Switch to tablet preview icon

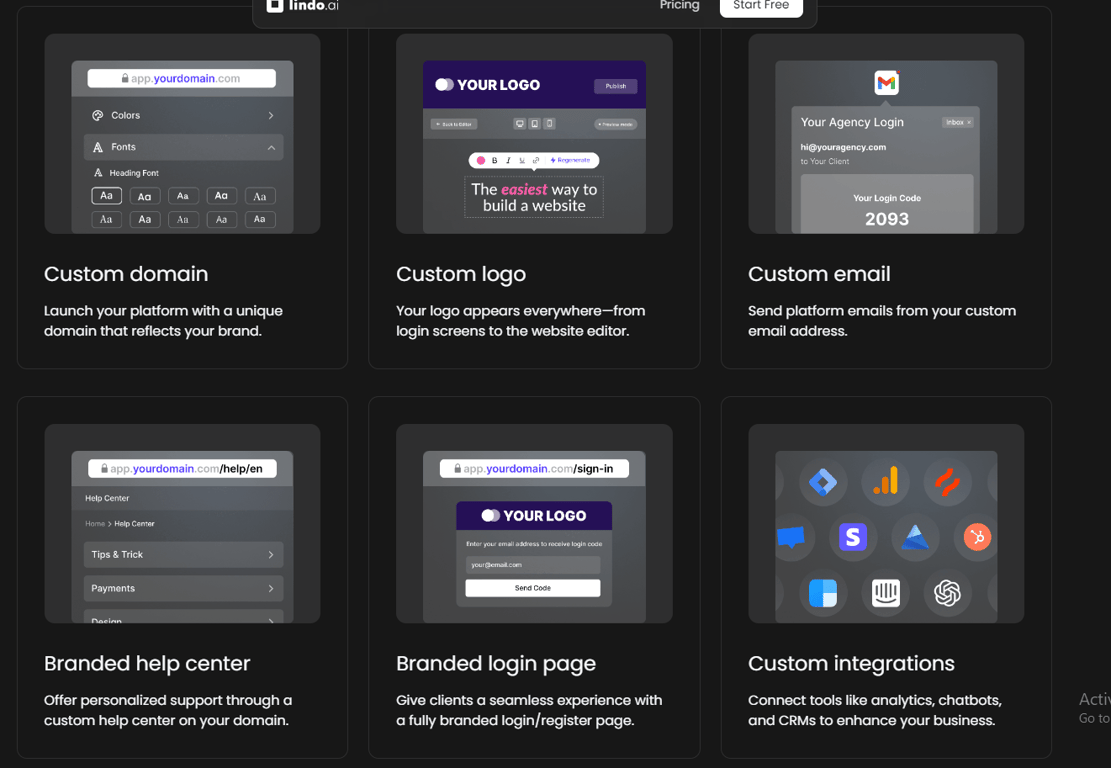535,124
